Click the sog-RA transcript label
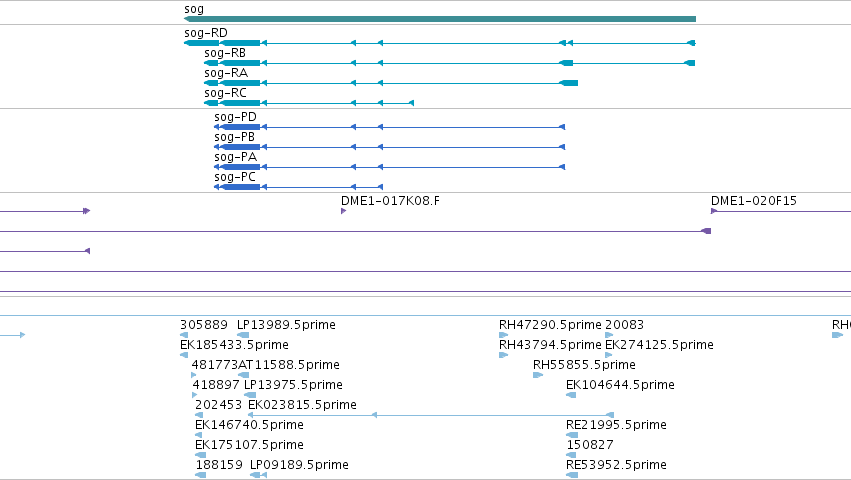This screenshot has height=480, width=851. (226, 73)
